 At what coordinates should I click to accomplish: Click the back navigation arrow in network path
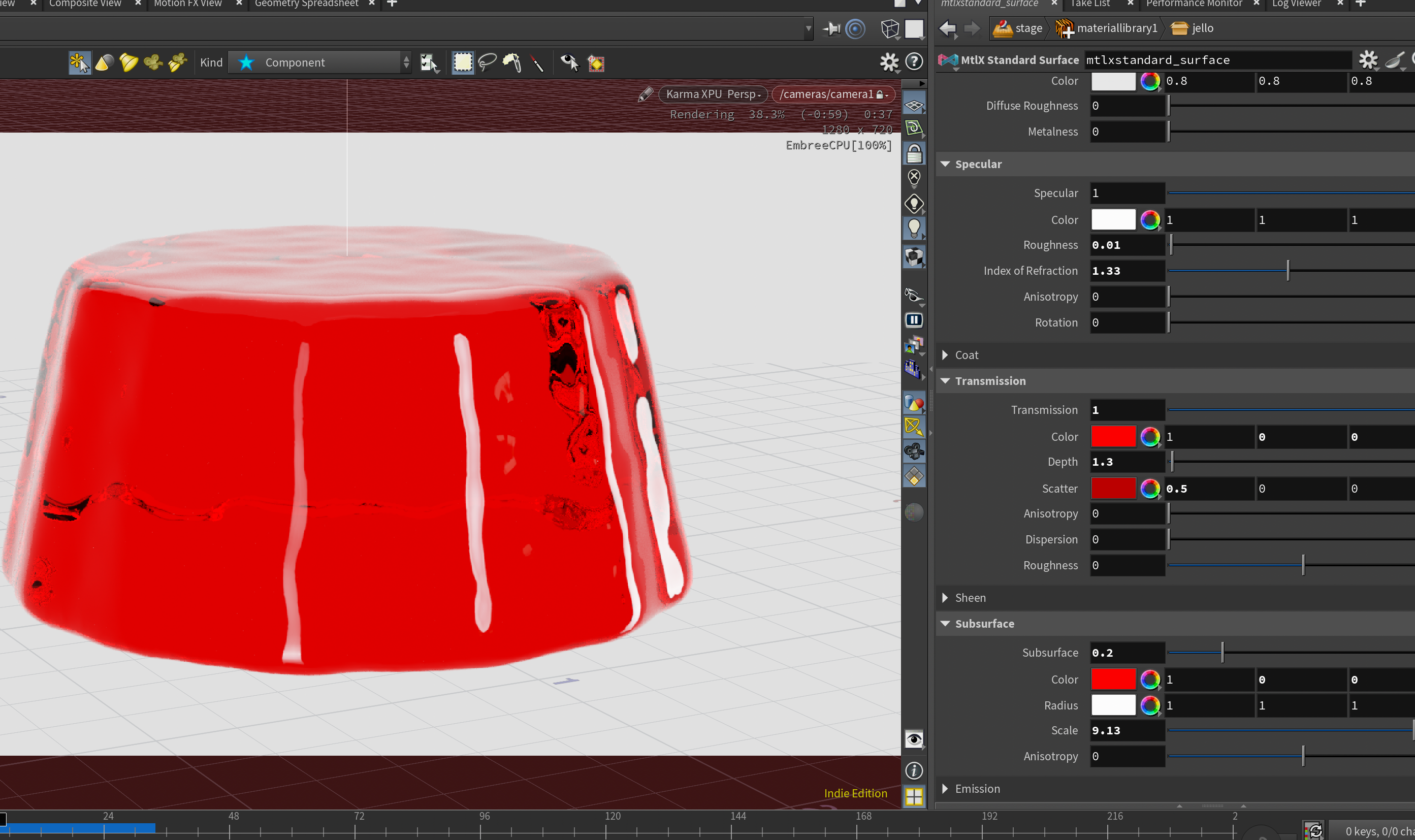pos(947,28)
